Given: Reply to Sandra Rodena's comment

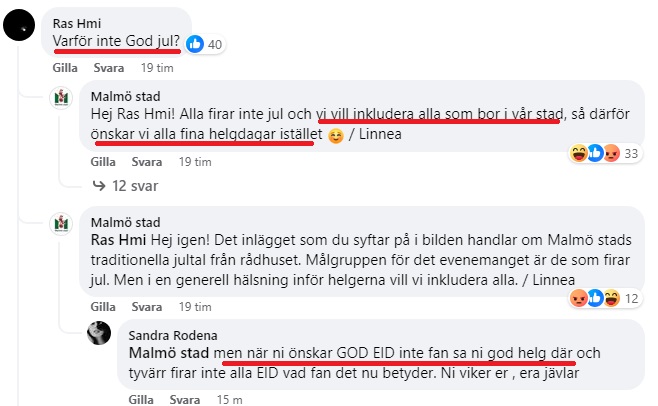Looking at the screenshot, I should [186, 400].
